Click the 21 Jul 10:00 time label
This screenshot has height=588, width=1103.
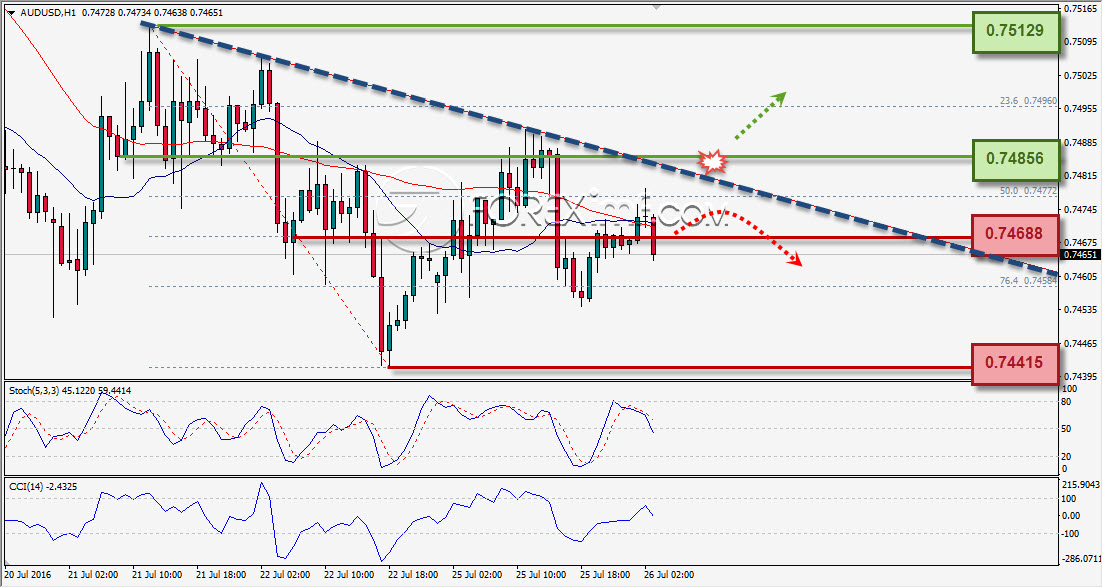157,575
